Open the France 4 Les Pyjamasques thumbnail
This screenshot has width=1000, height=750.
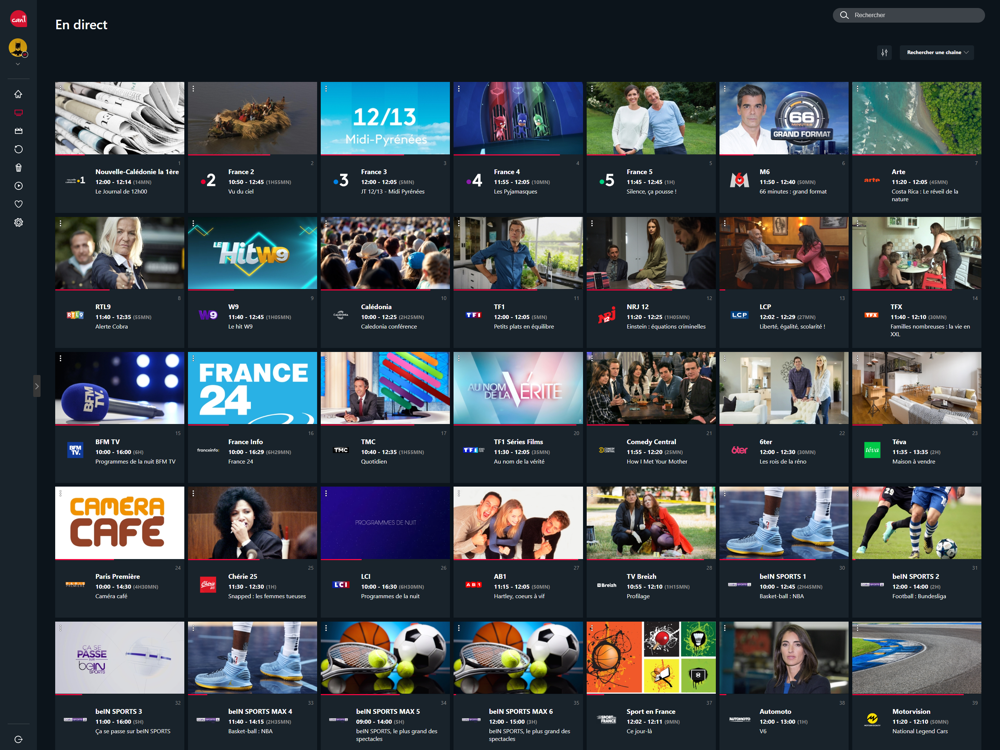(518, 118)
